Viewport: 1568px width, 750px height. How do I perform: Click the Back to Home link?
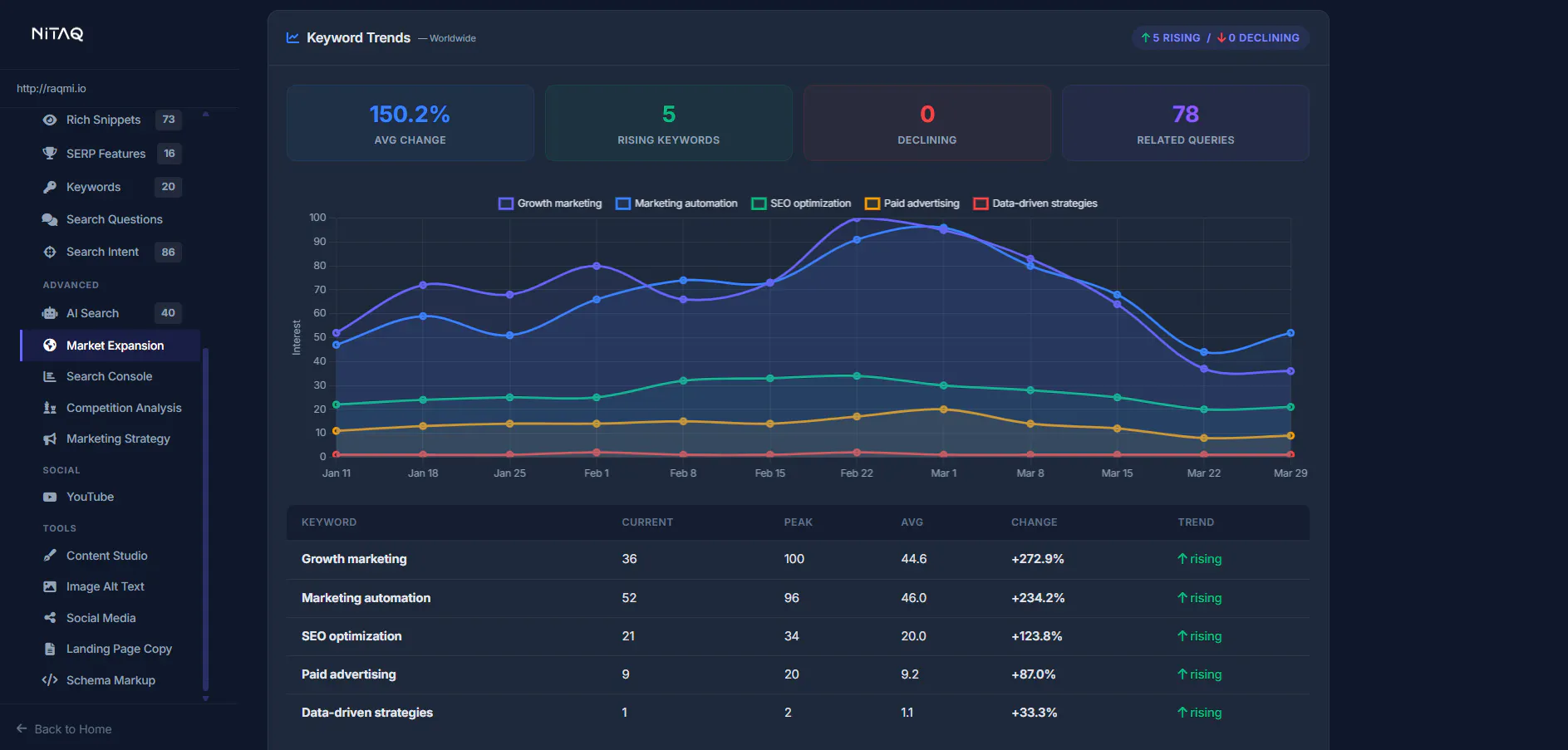pyautogui.click(x=64, y=729)
